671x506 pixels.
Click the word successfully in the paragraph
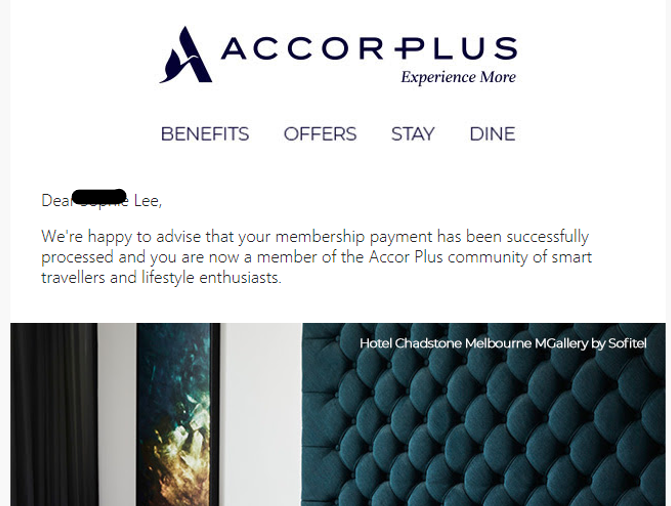[548, 237]
